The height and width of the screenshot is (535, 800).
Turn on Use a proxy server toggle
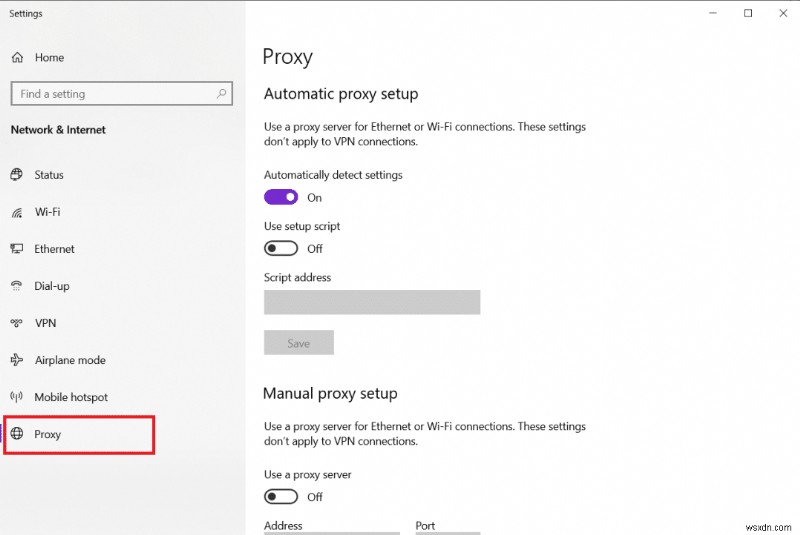[281, 496]
